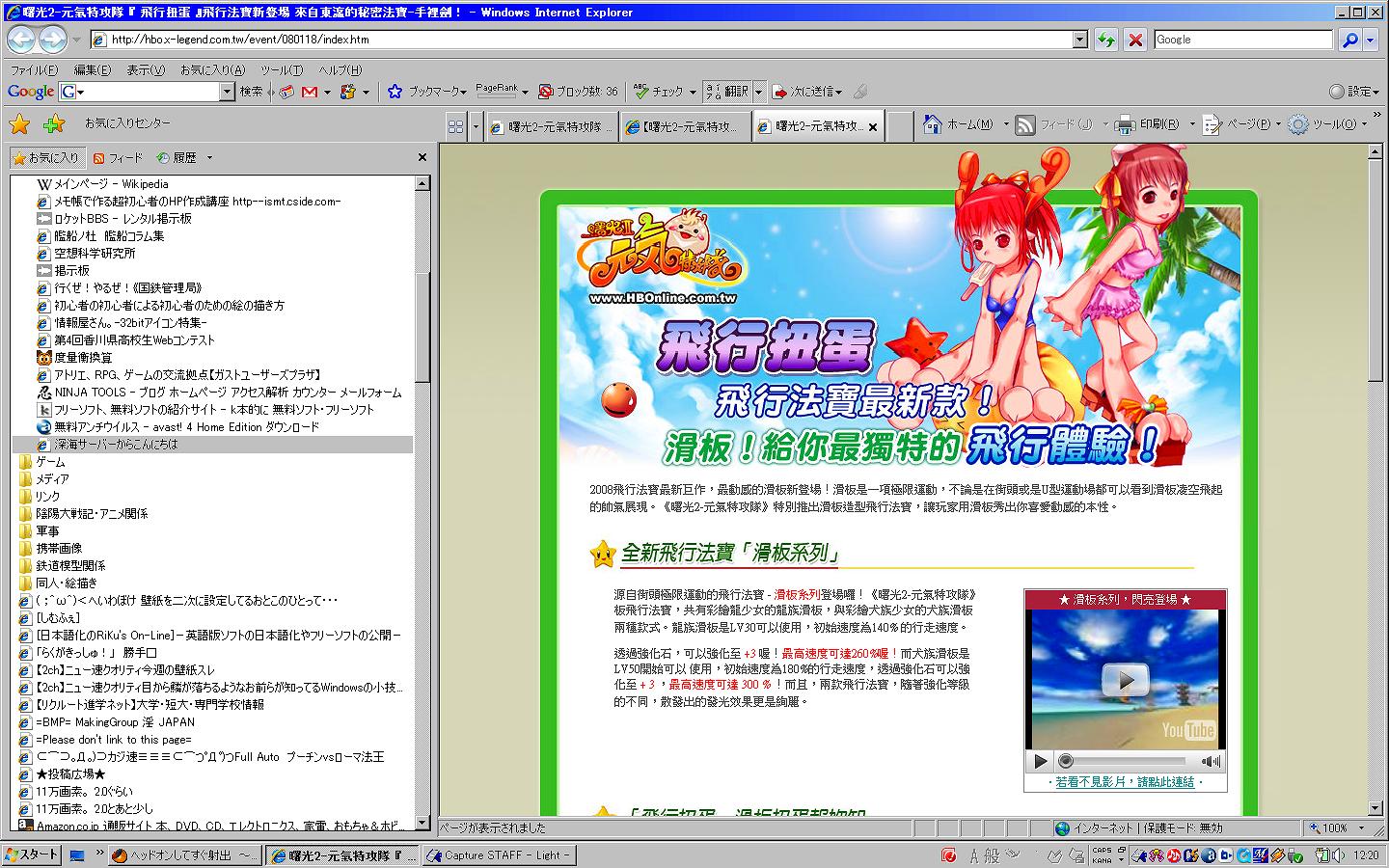1389x868 pixels.
Task: Open the History view options dropdown
Action: [209, 157]
